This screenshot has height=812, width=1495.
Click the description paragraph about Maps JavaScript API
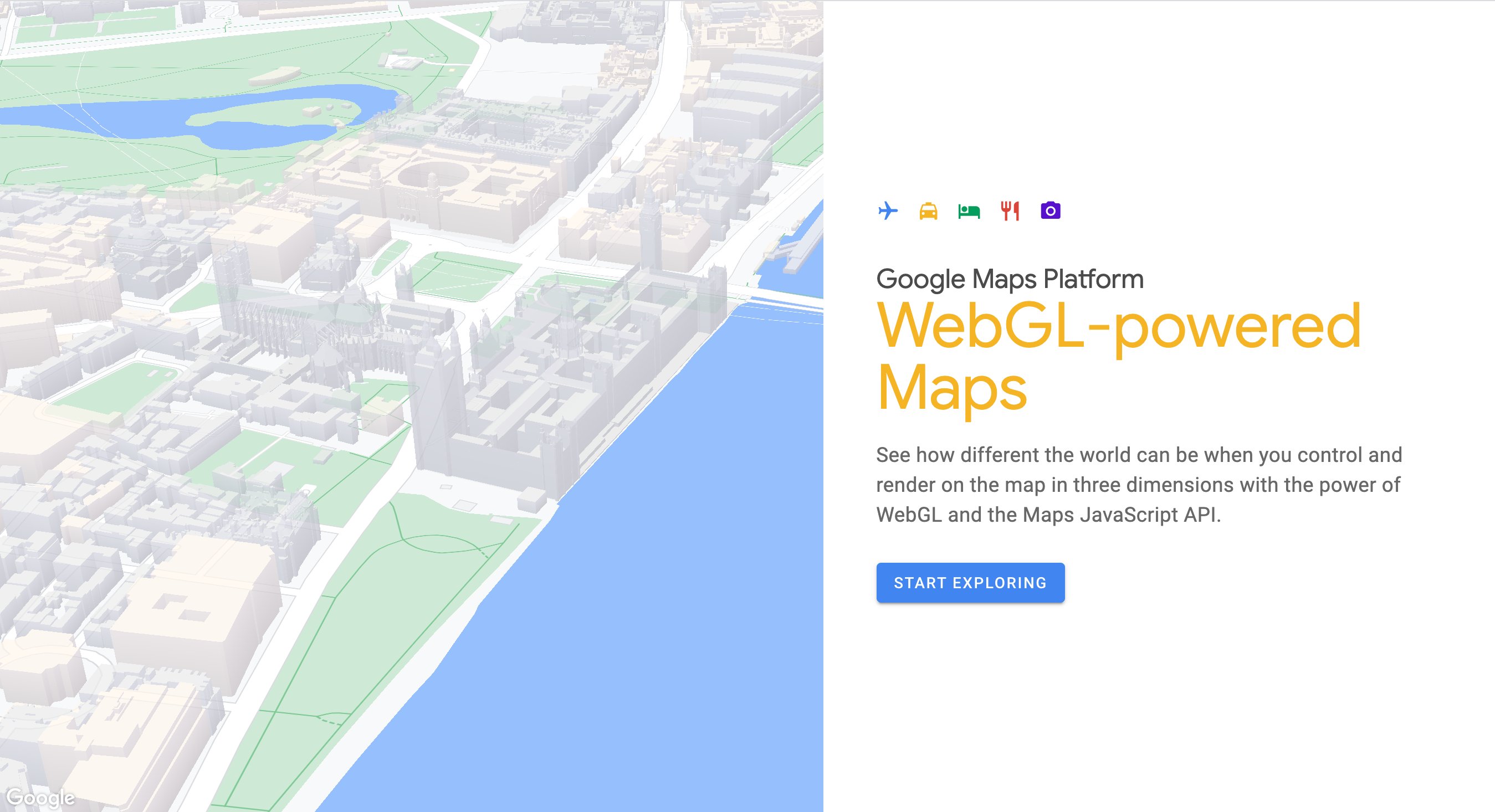1139,485
